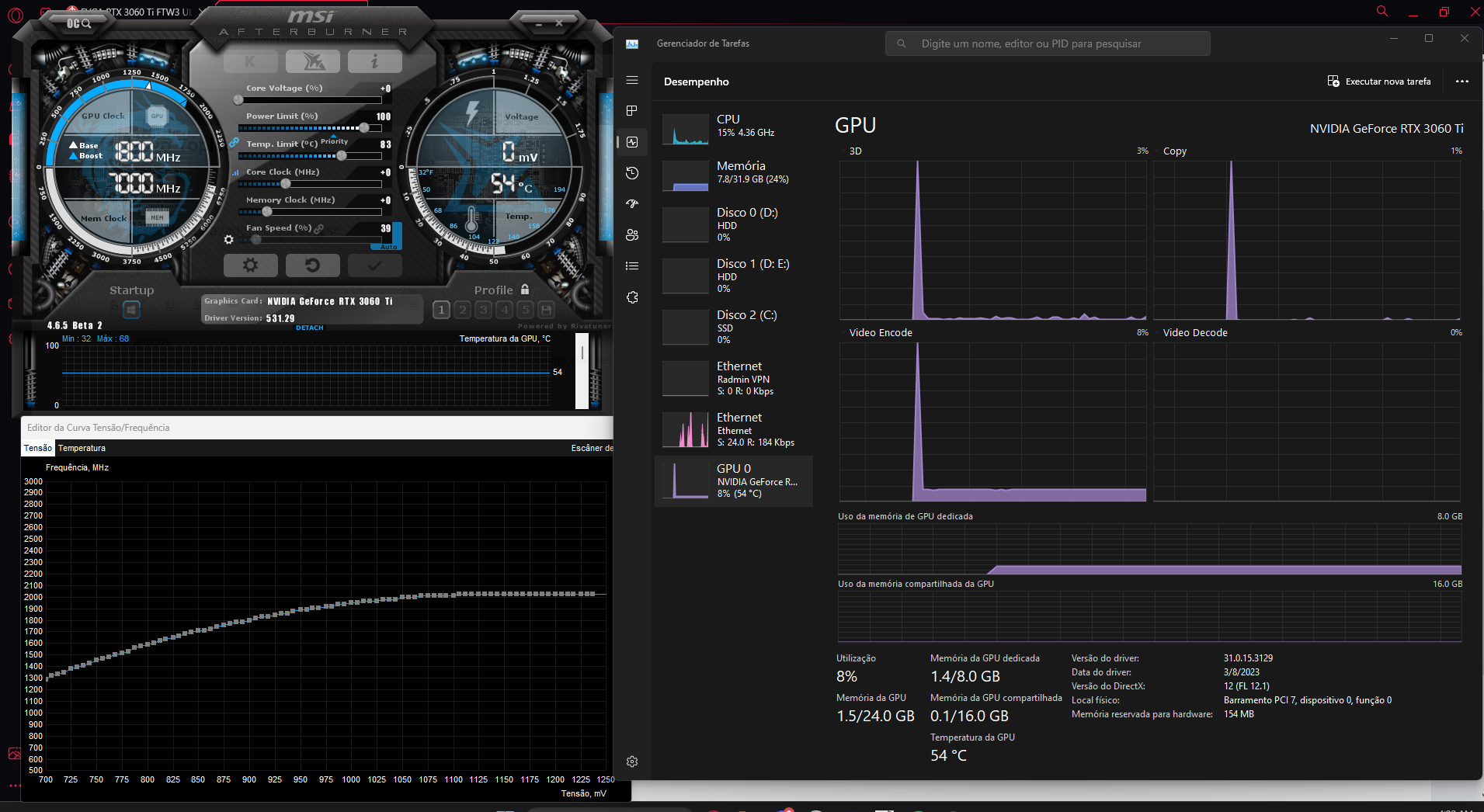Screen dimensions: 1484x812
Task: Select Ethernet Radmin VPN in performance list
Action: [x=734, y=378]
